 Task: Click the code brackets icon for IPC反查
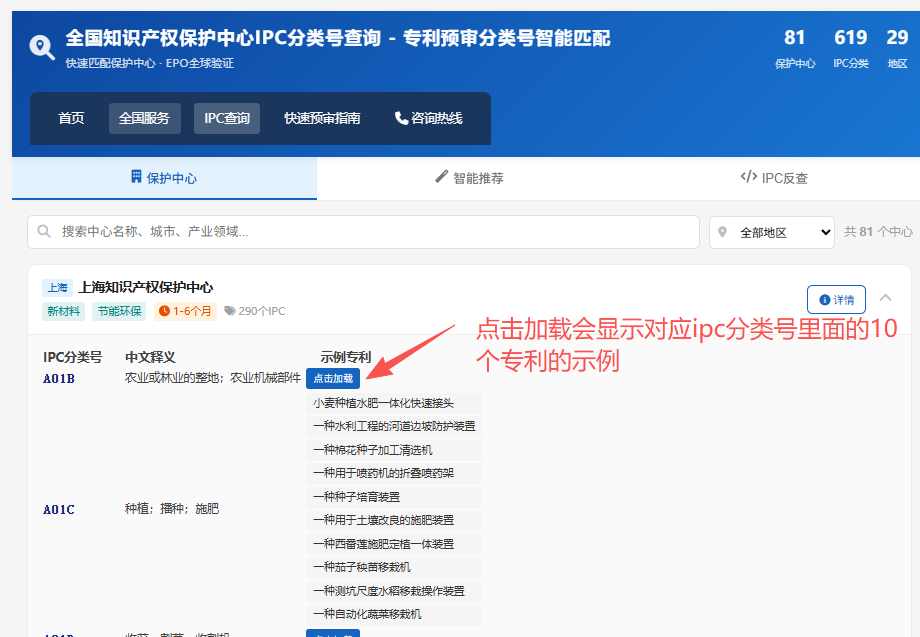[x=749, y=177]
